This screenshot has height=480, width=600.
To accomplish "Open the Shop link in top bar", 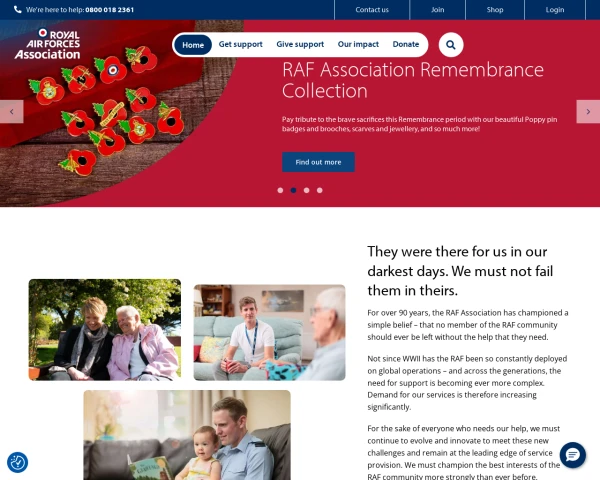I will tap(495, 10).
